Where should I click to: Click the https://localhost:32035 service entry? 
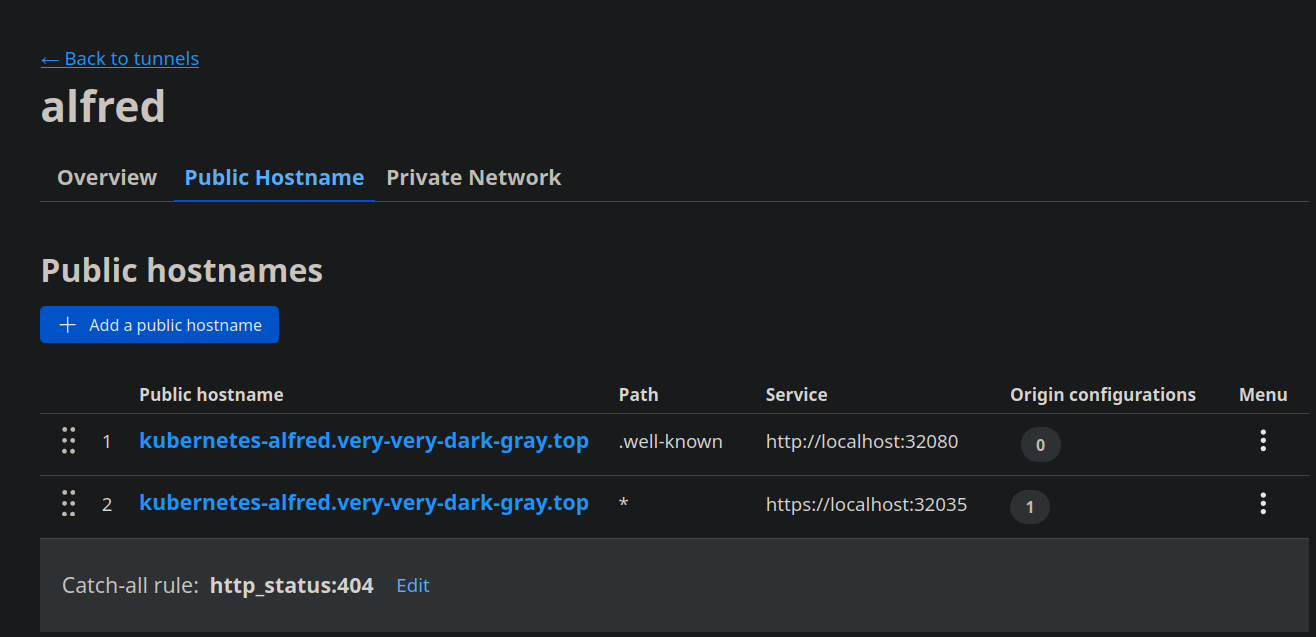(x=866, y=505)
